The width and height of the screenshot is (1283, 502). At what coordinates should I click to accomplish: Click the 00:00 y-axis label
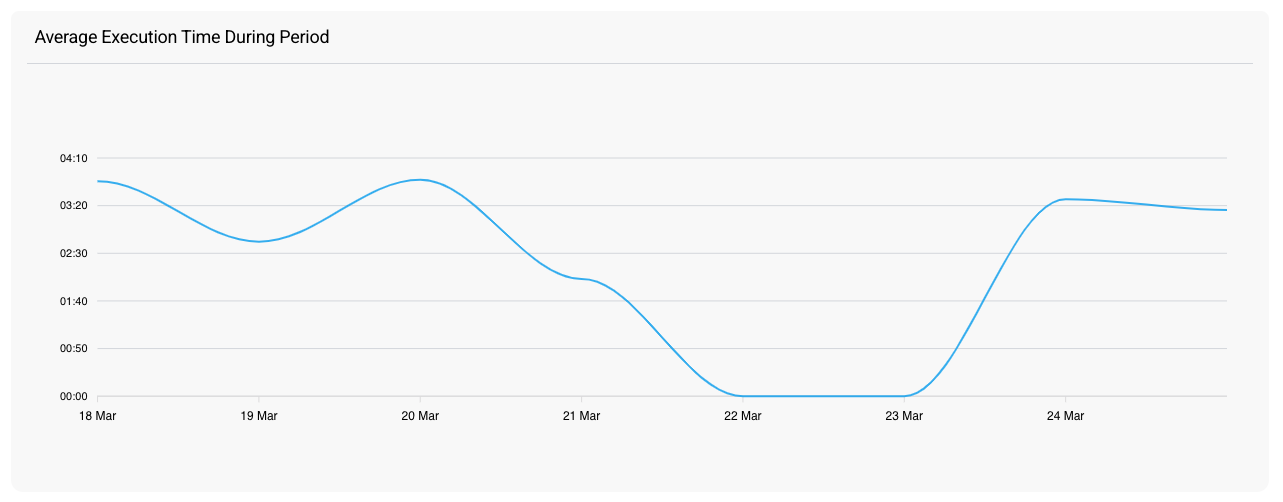click(74, 396)
